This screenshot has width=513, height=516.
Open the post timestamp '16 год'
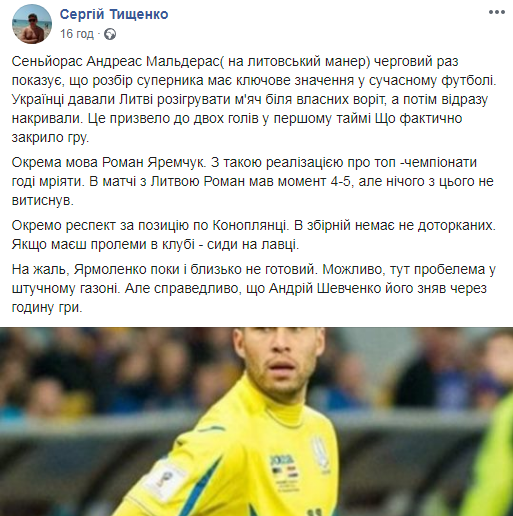click(x=77, y=34)
